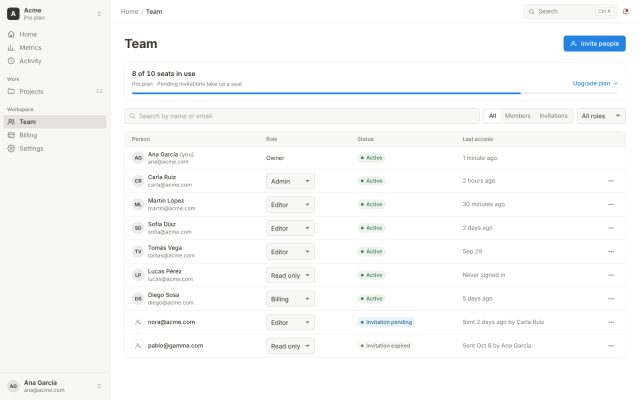Open more options for Carla Ruiz
640x400 pixels.
pos(611,181)
